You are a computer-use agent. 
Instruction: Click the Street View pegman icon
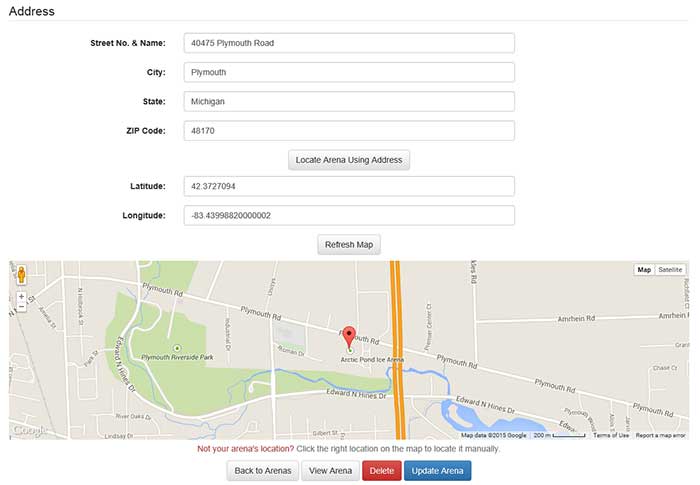21,275
